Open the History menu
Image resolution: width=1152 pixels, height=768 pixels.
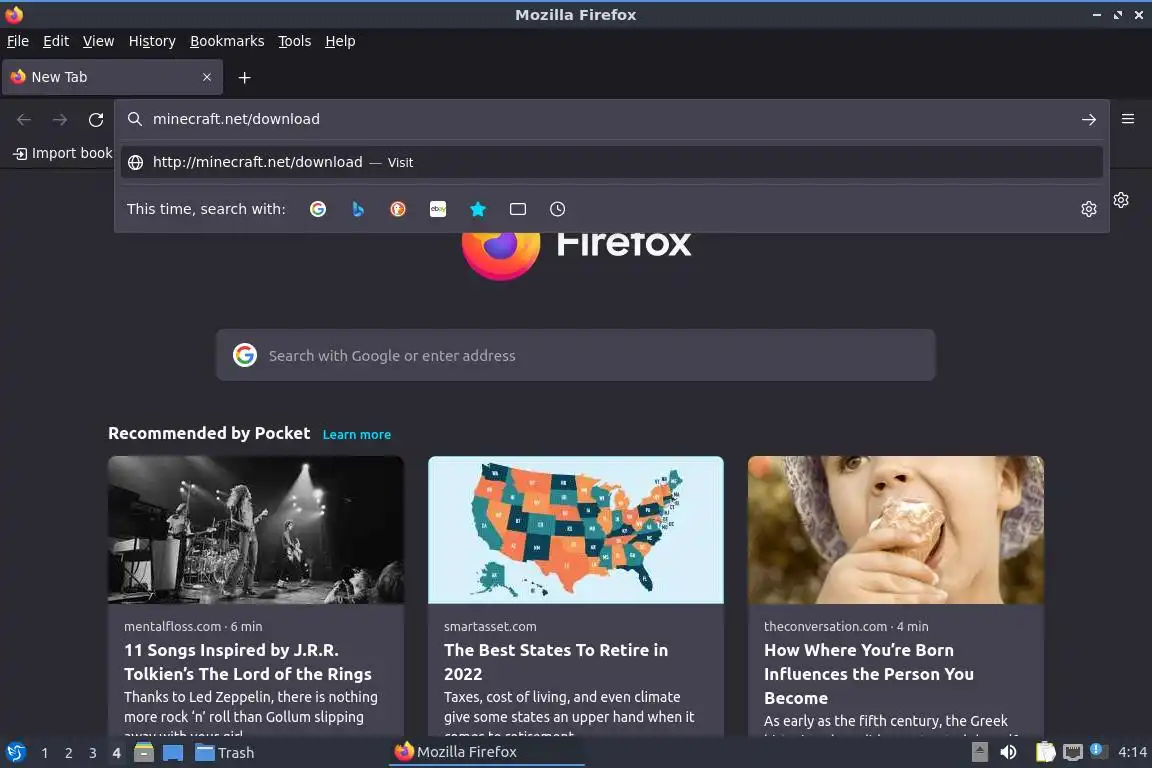coord(152,41)
